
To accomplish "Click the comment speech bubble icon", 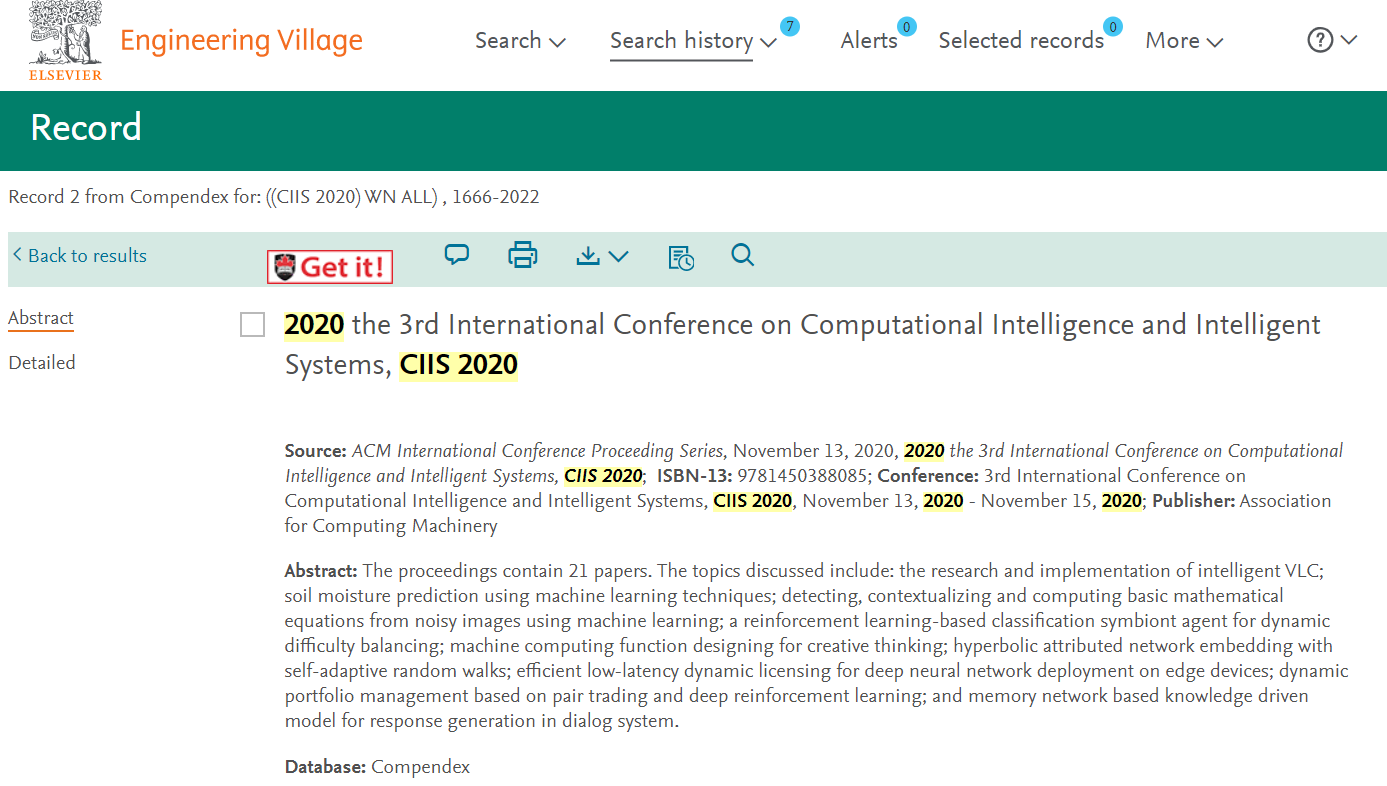I will click(x=457, y=256).
